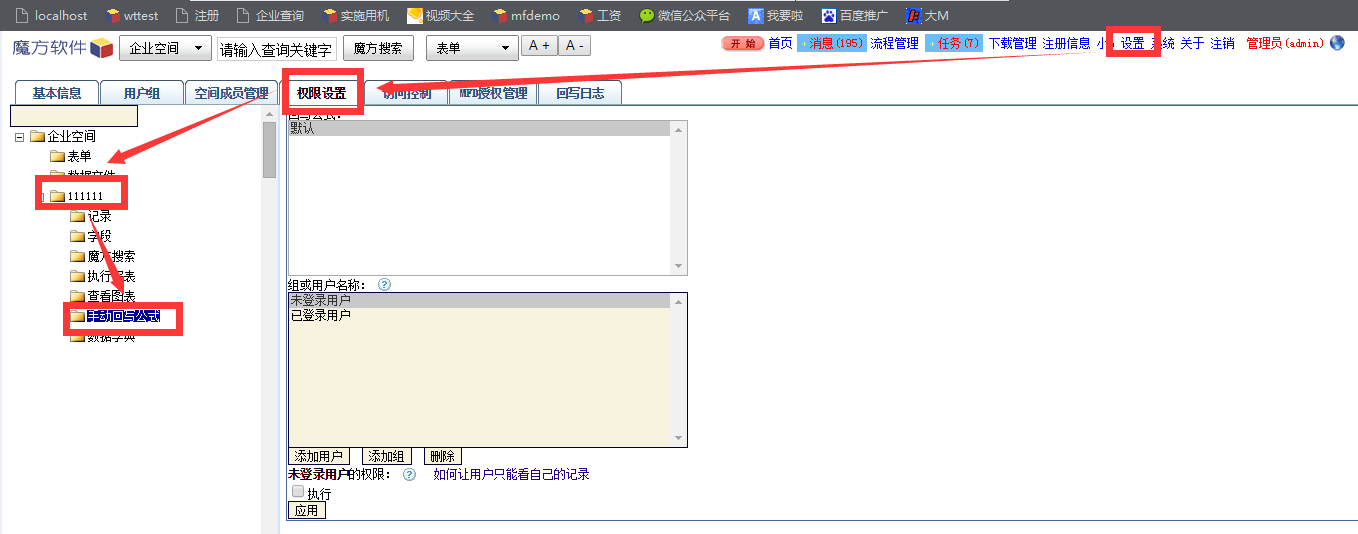
Task: Open the 关于 about link
Action: click(1192, 43)
